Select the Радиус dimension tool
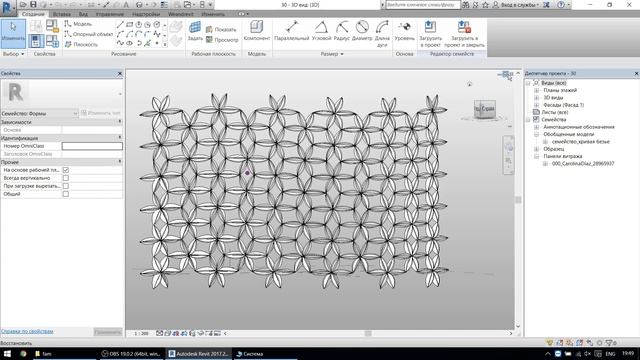 click(342, 31)
